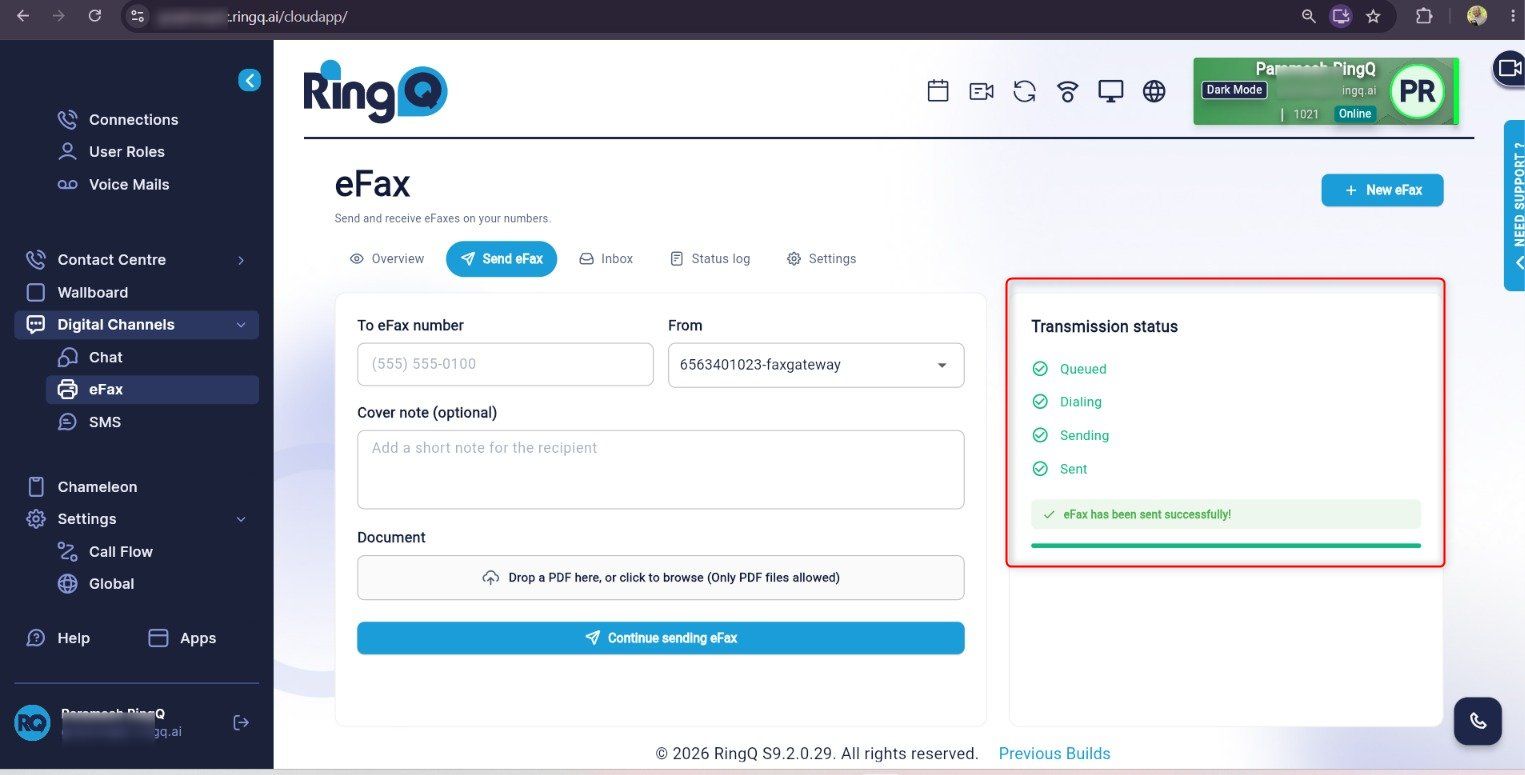Start a video meeting from header camera icon
Image resolution: width=1525 pixels, height=775 pixels.
tap(981, 91)
